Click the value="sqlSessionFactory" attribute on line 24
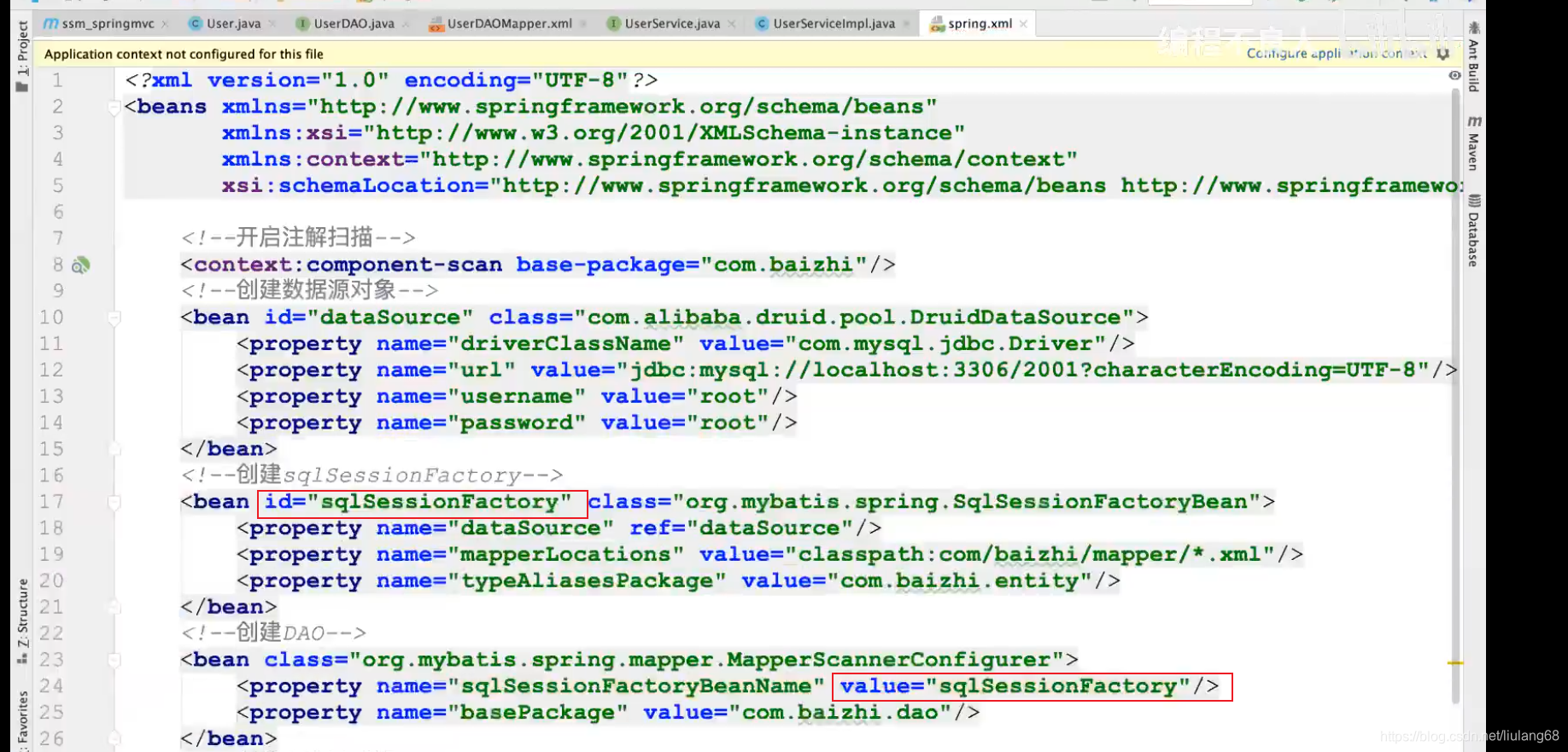 (x=1015, y=686)
